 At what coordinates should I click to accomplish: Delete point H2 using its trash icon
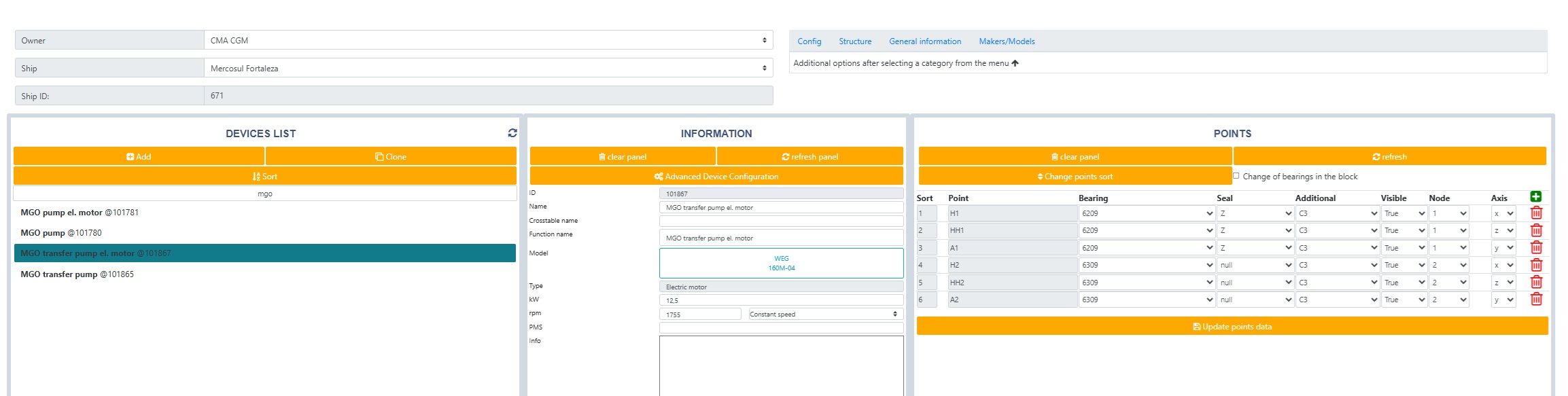coord(1535,265)
